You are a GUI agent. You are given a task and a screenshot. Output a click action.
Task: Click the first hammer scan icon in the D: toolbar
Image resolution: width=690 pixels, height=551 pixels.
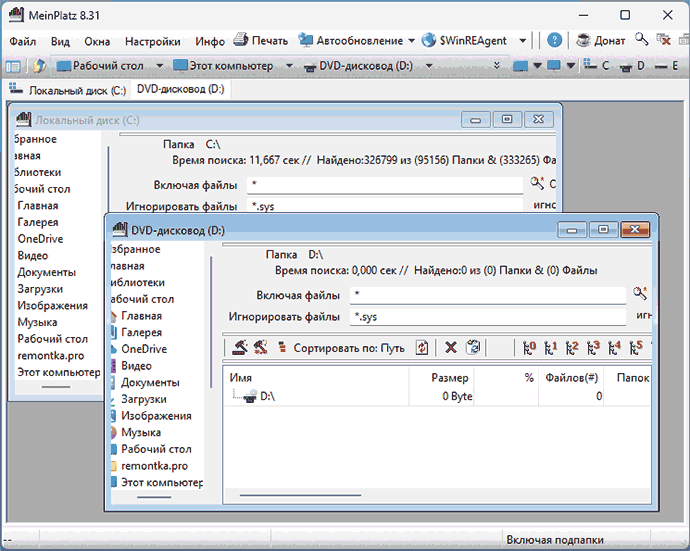tap(240, 347)
